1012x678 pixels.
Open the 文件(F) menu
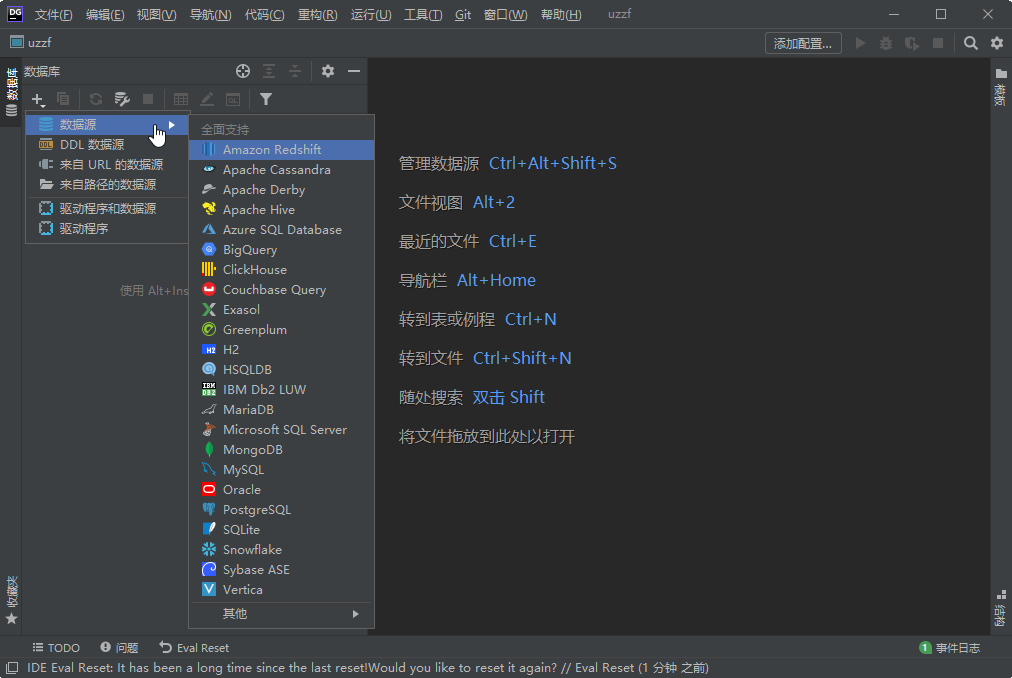click(54, 14)
